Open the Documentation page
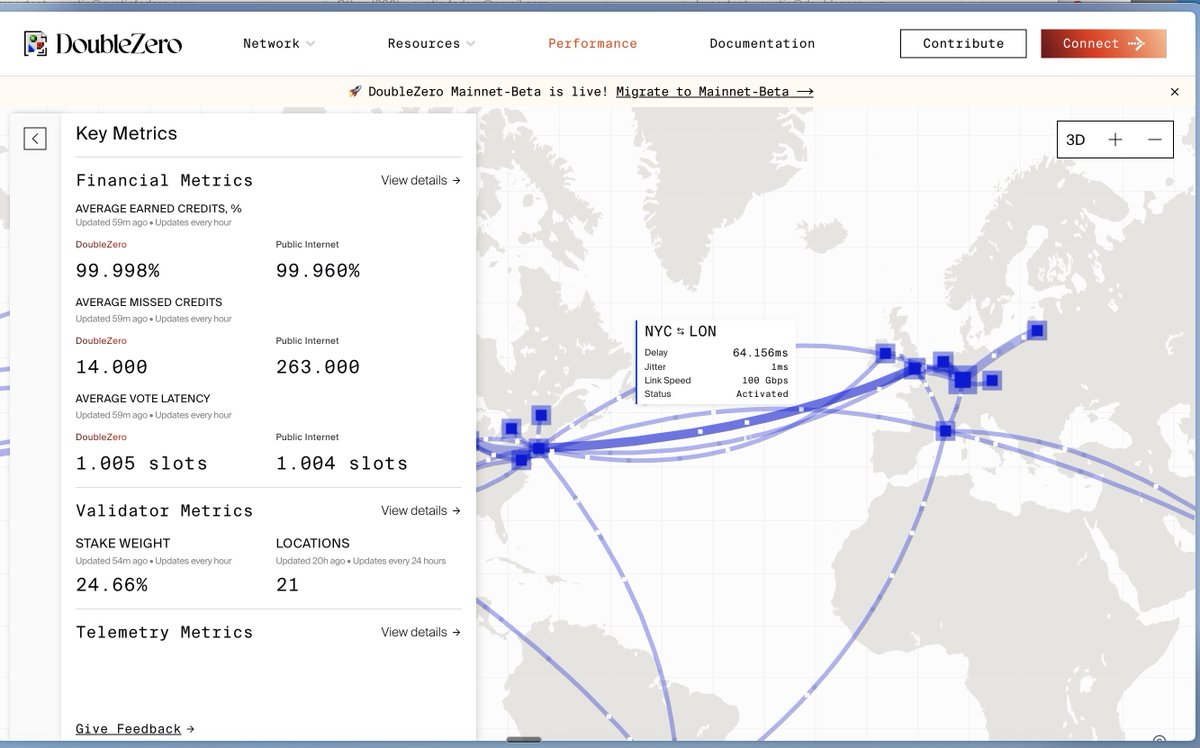Viewport: 1200px width, 748px height. click(x=762, y=44)
